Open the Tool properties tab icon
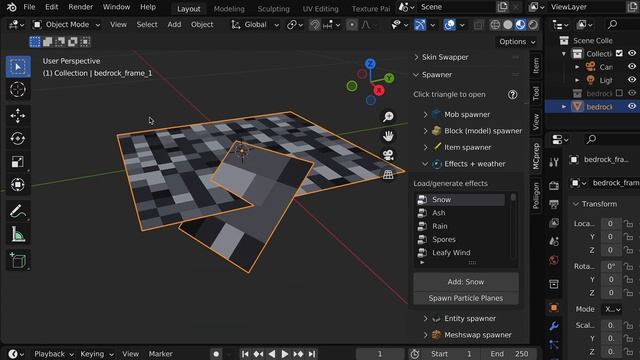The image size is (640, 360). 554,162
